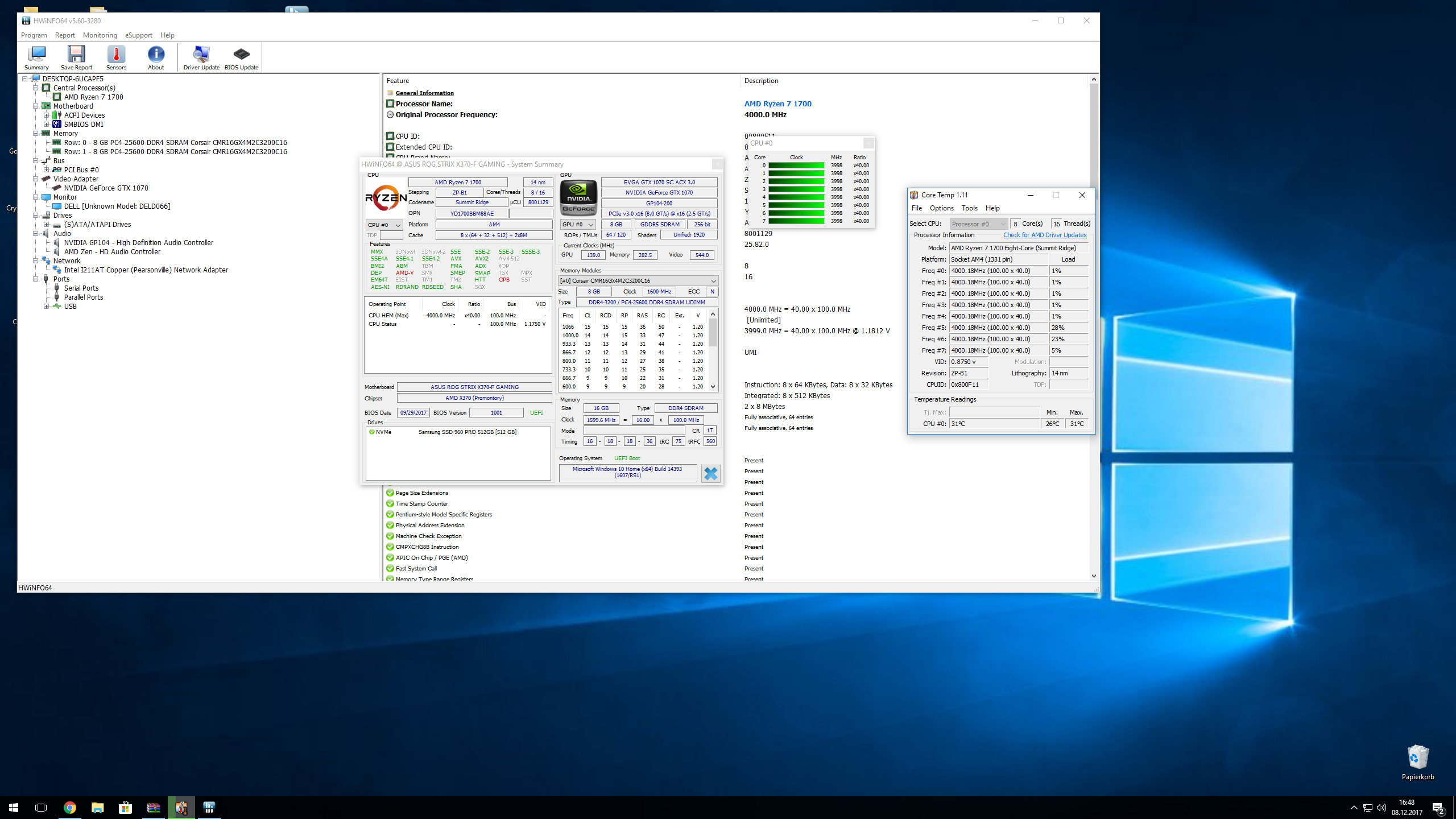Open the Corsair memory module dropdown
This screenshot has height=819, width=1456.
pos(638,280)
